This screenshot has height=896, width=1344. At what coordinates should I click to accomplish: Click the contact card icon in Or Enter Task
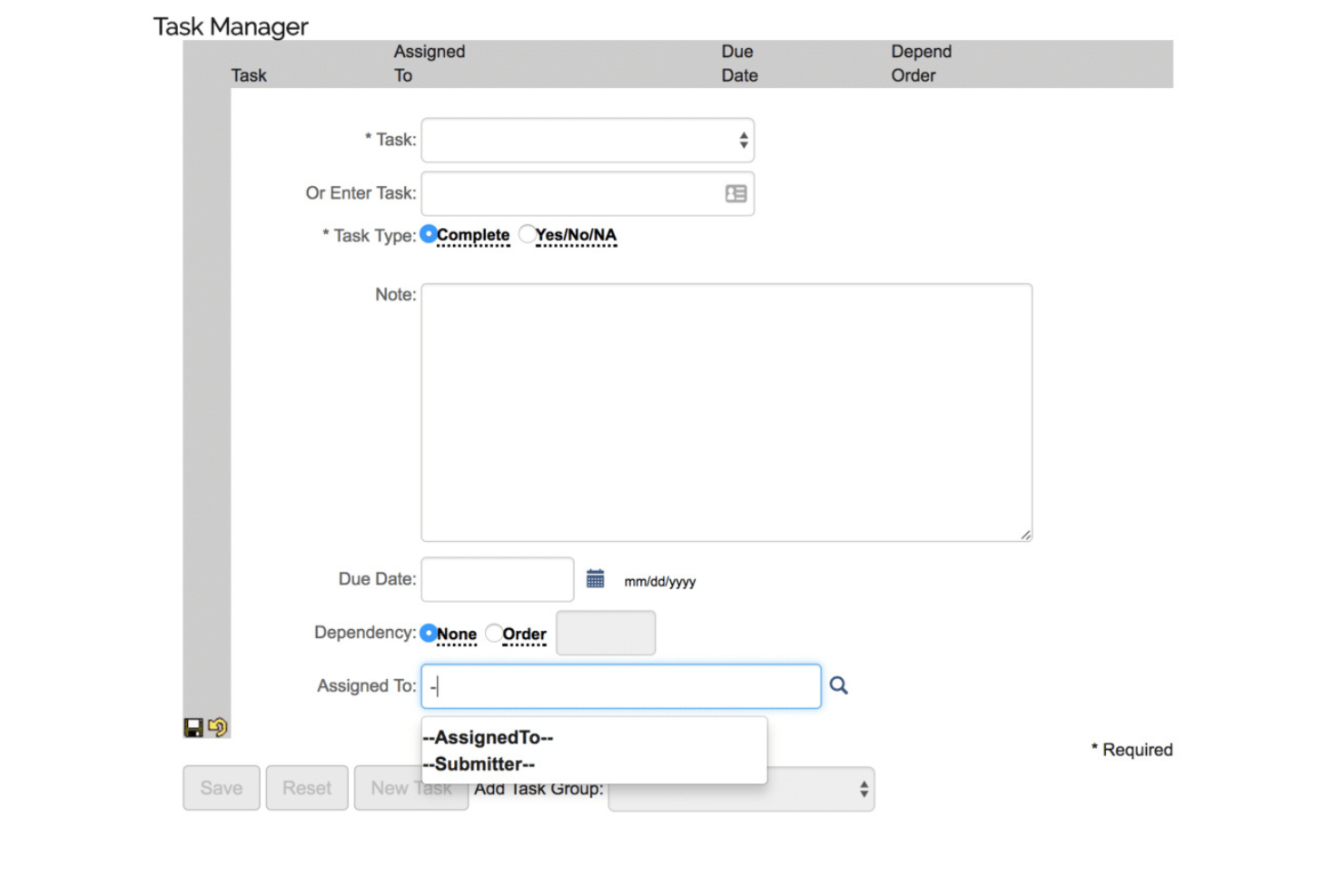point(736,193)
